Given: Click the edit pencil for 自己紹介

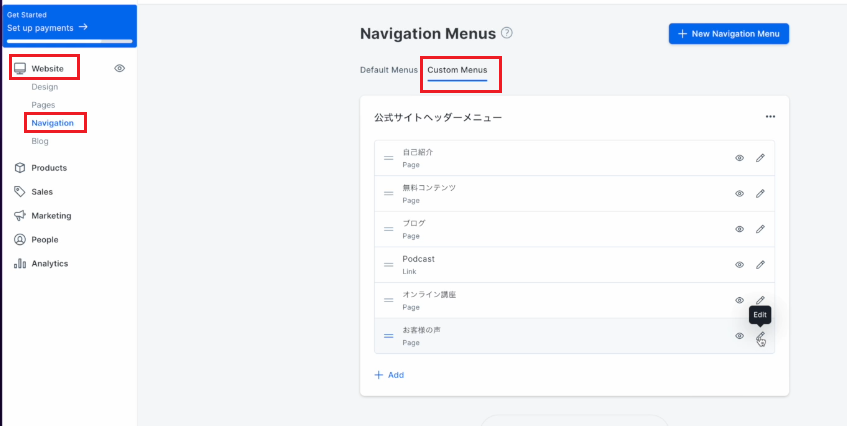Looking at the screenshot, I should (760, 158).
